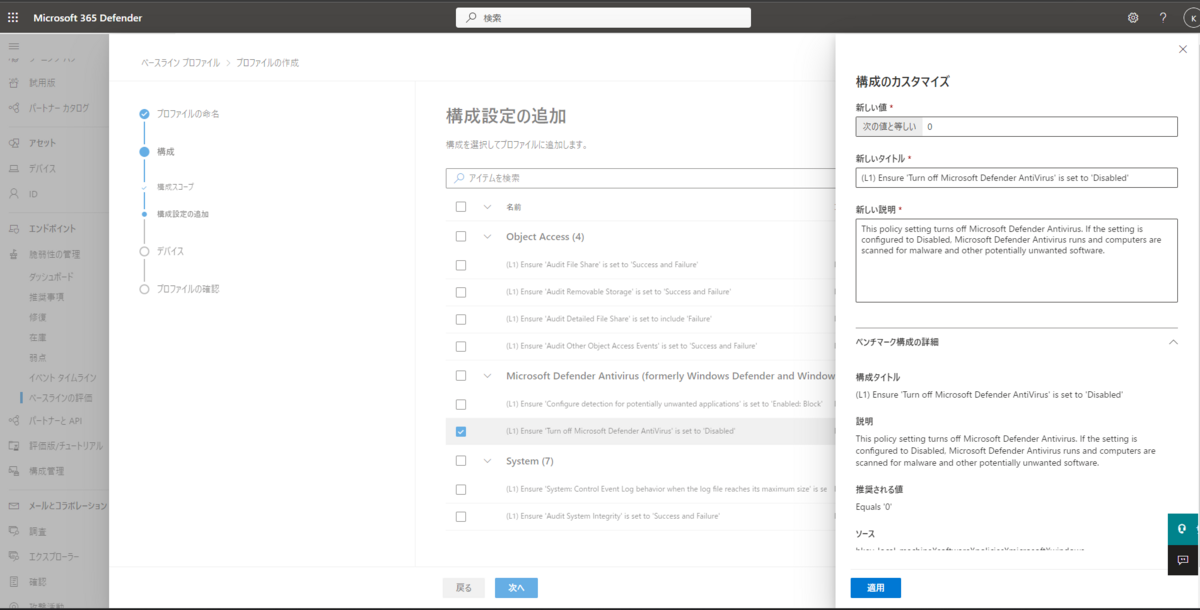Close the 構成のカスタマイズ panel
Image resolution: width=1200 pixels, height=610 pixels.
[1183, 48]
